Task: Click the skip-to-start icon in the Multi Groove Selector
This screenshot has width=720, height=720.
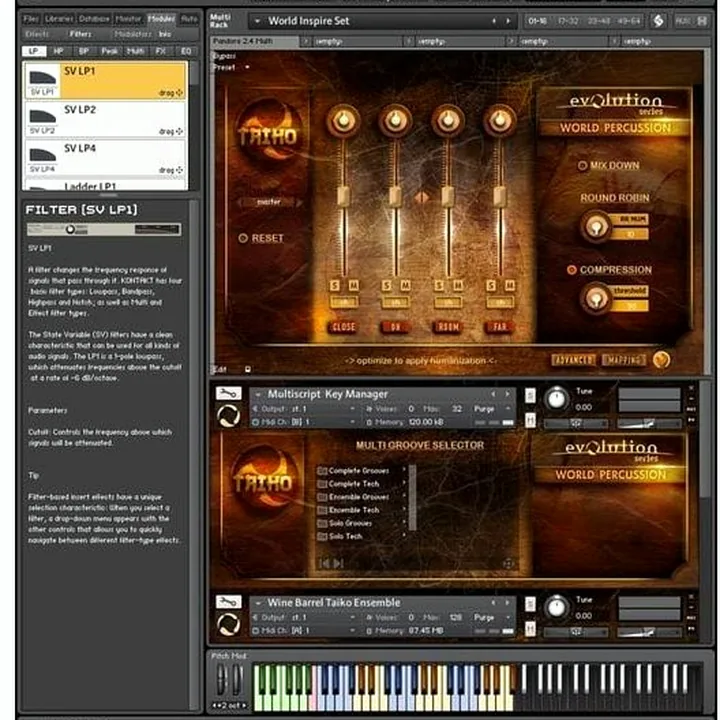Action: [324, 563]
